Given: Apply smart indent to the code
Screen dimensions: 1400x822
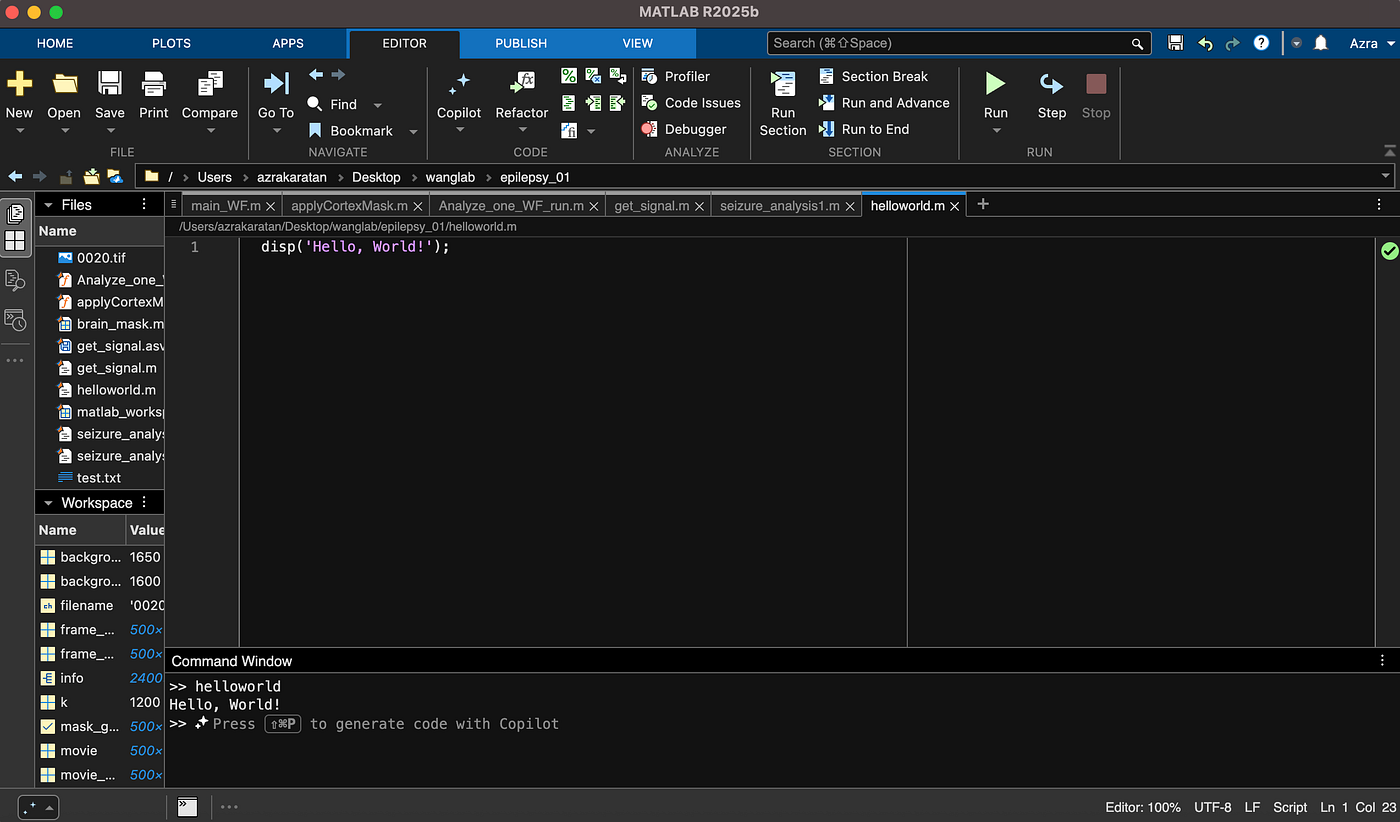Looking at the screenshot, I should 569,103.
